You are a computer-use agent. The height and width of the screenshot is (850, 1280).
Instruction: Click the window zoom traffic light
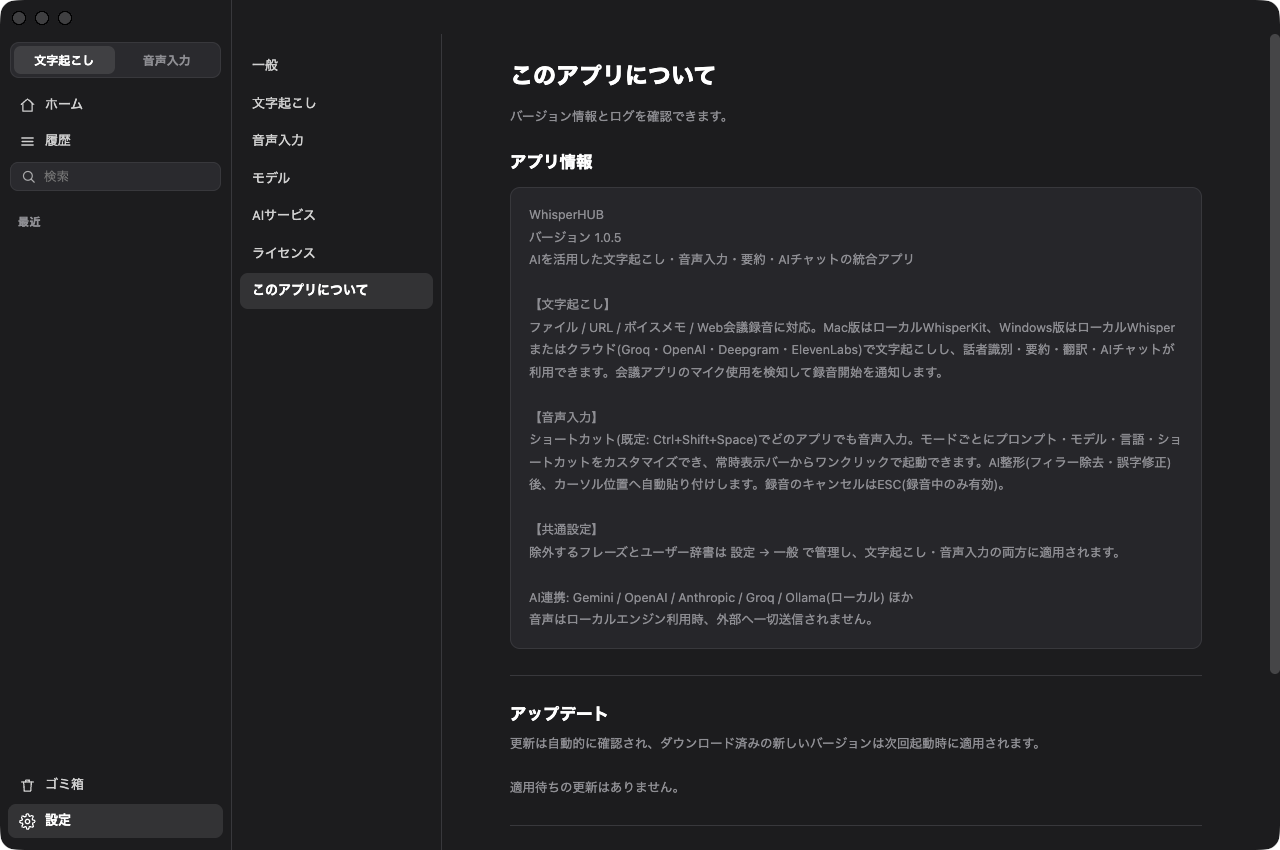pyautogui.click(x=65, y=18)
